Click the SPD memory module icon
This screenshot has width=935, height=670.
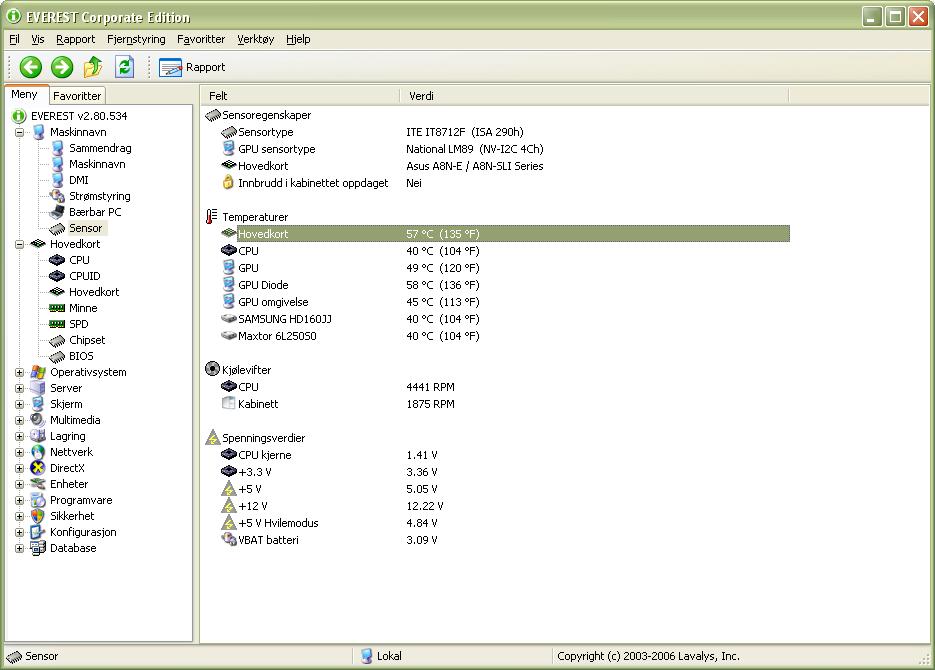(57, 324)
